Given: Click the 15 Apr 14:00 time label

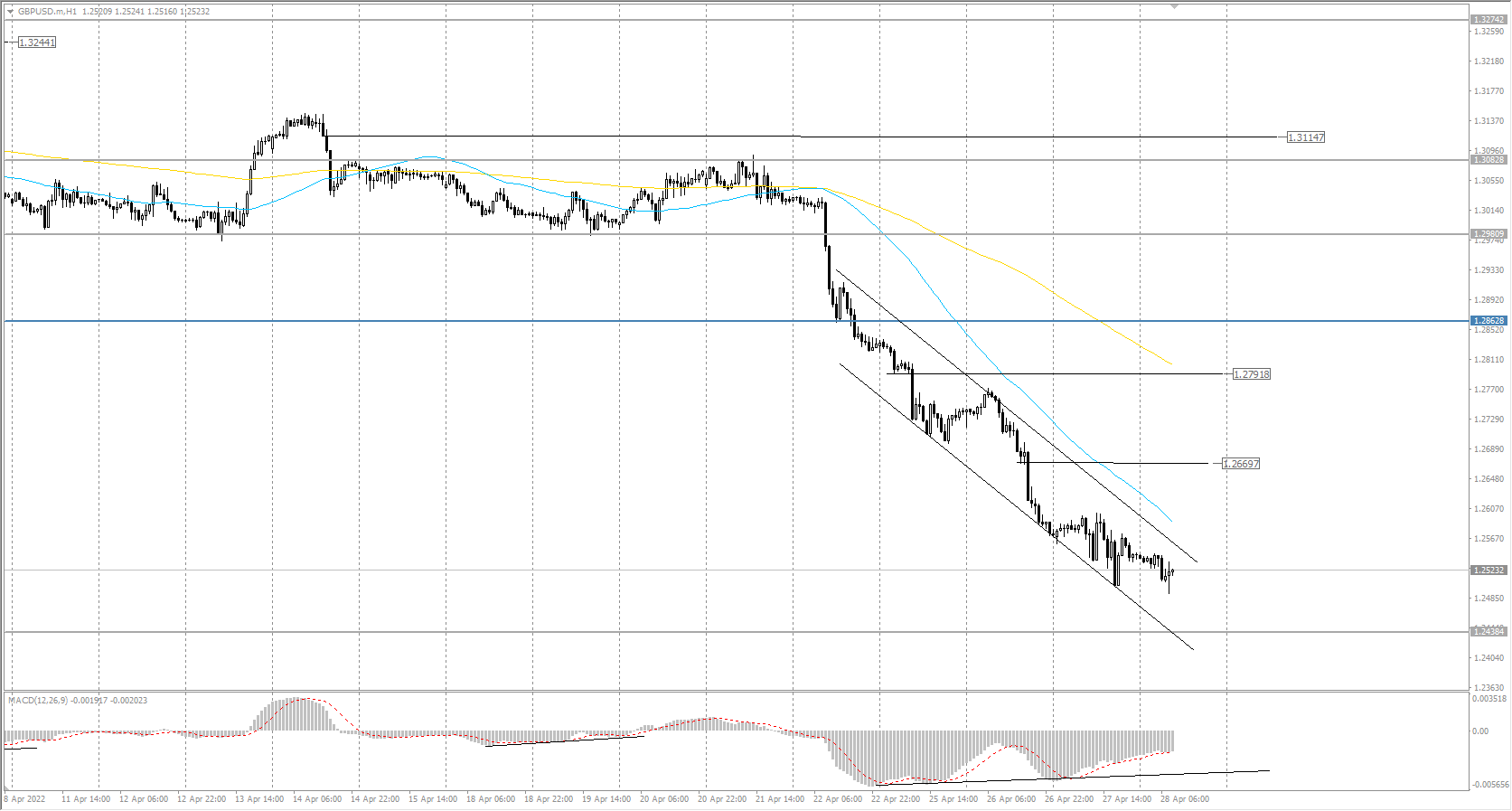Looking at the screenshot, I should pos(433,799).
